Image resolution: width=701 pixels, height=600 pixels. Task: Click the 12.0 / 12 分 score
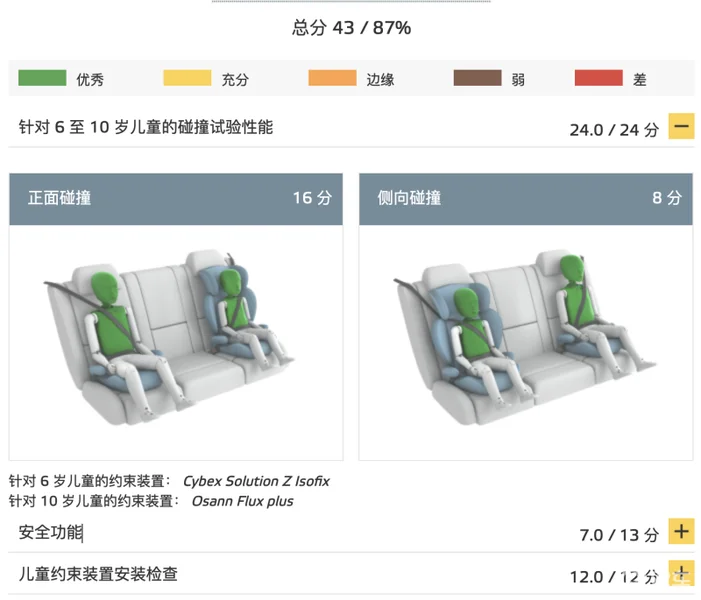614,577
